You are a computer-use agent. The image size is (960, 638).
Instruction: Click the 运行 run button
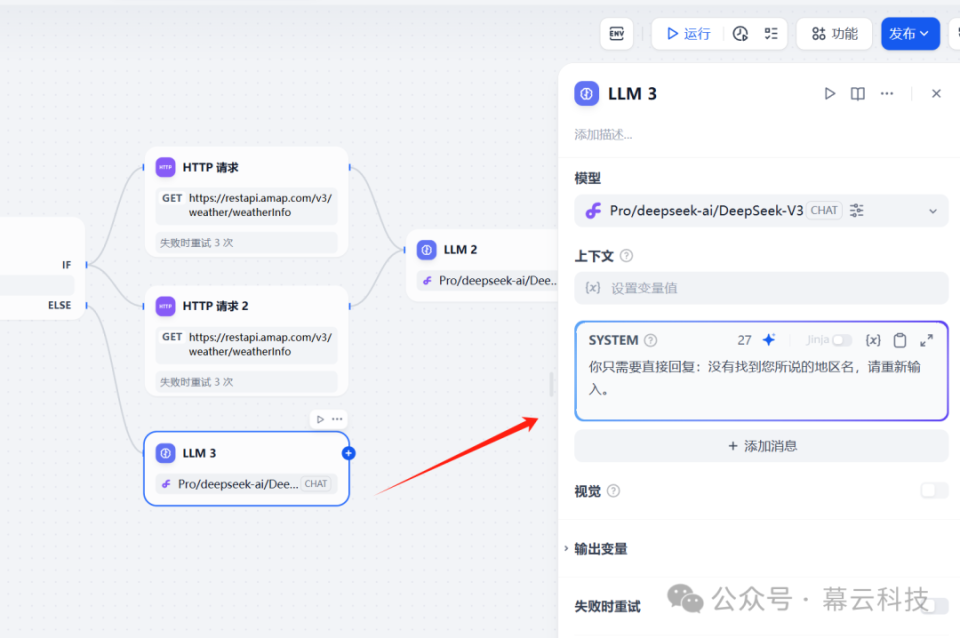[689, 34]
